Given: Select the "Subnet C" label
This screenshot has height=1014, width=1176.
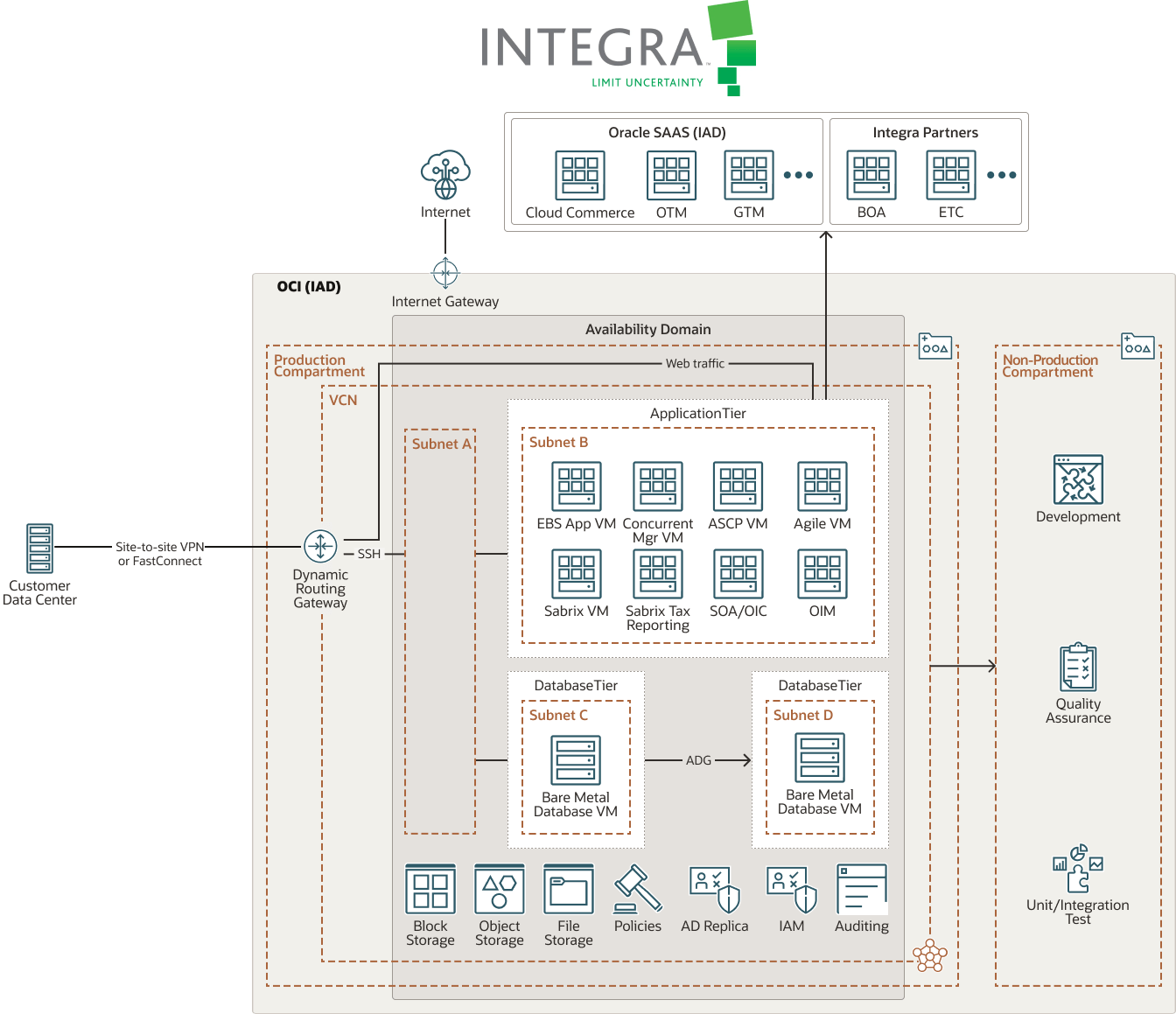Looking at the screenshot, I should 558,716.
